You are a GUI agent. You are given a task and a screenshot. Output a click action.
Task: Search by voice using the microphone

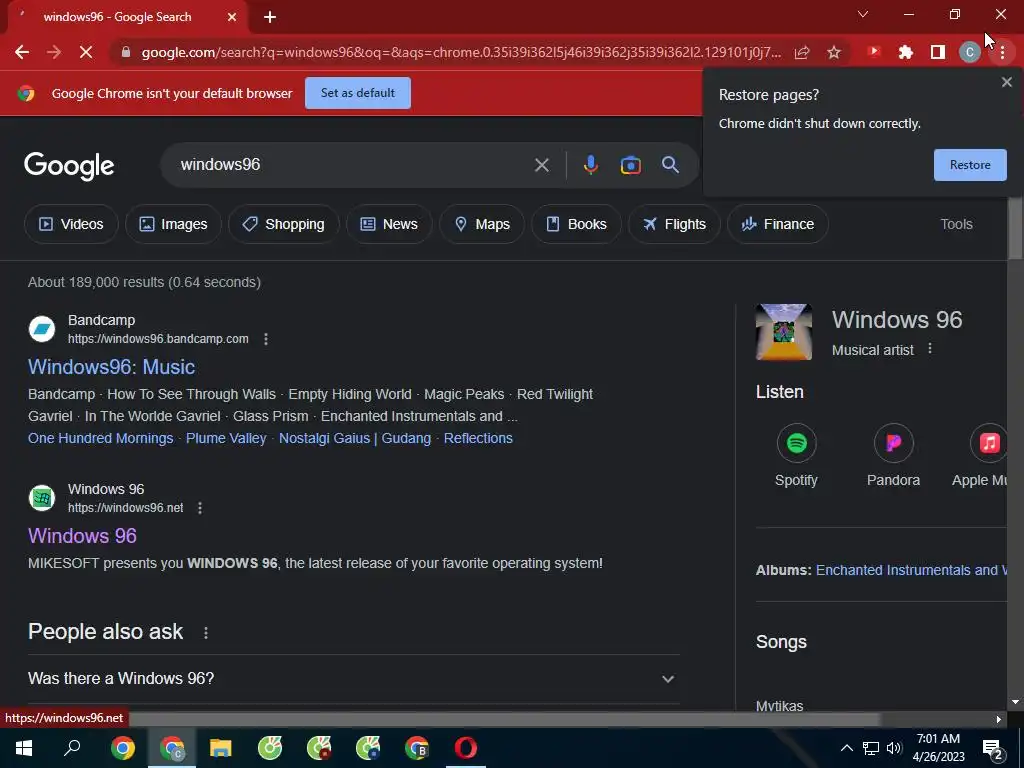pyautogui.click(x=590, y=165)
